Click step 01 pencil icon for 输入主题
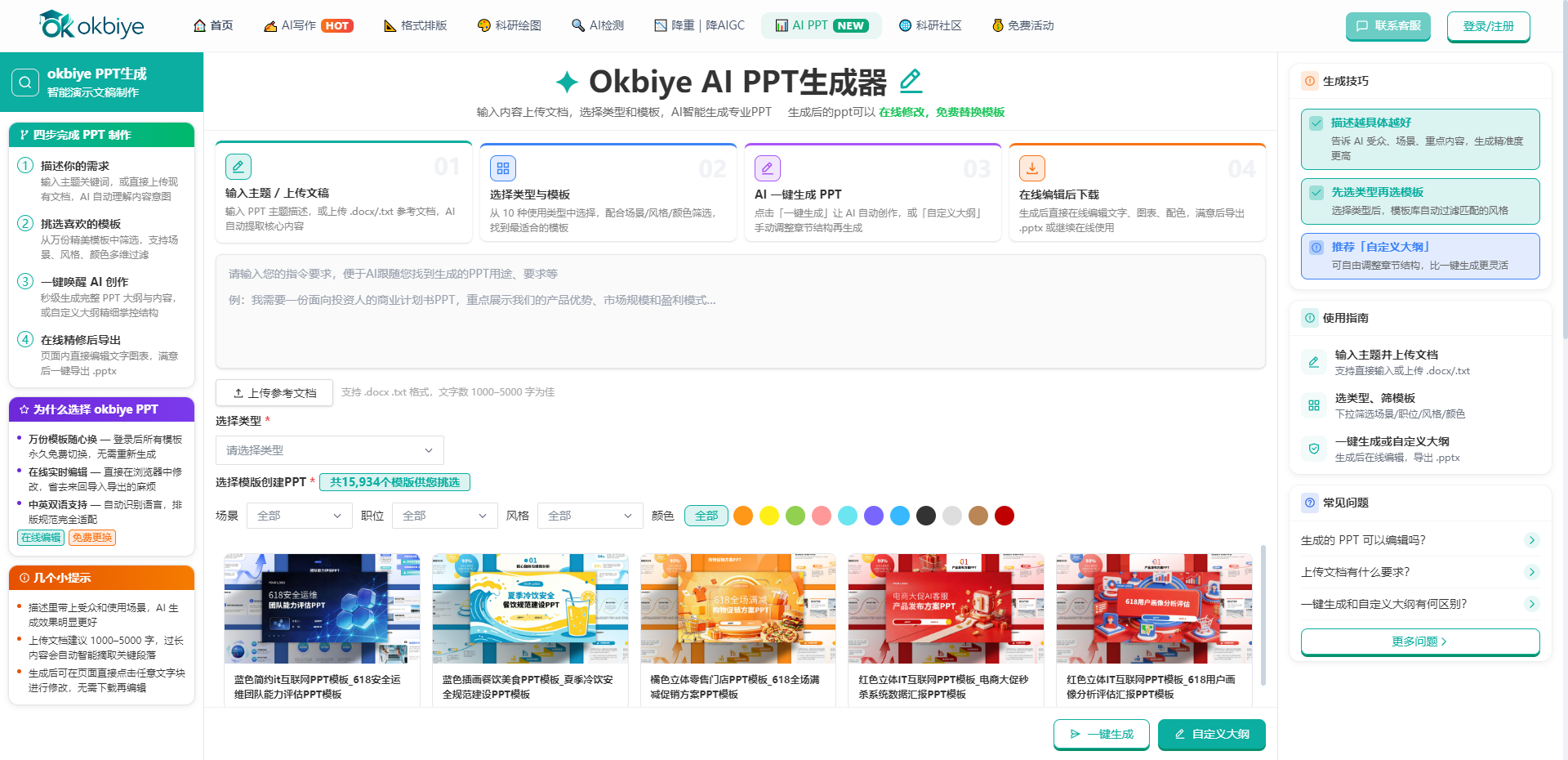 [238, 167]
